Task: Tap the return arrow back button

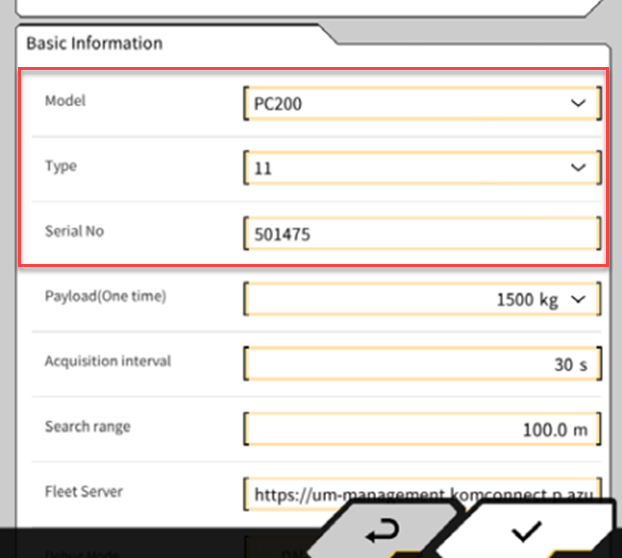Action: tap(383, 531)
